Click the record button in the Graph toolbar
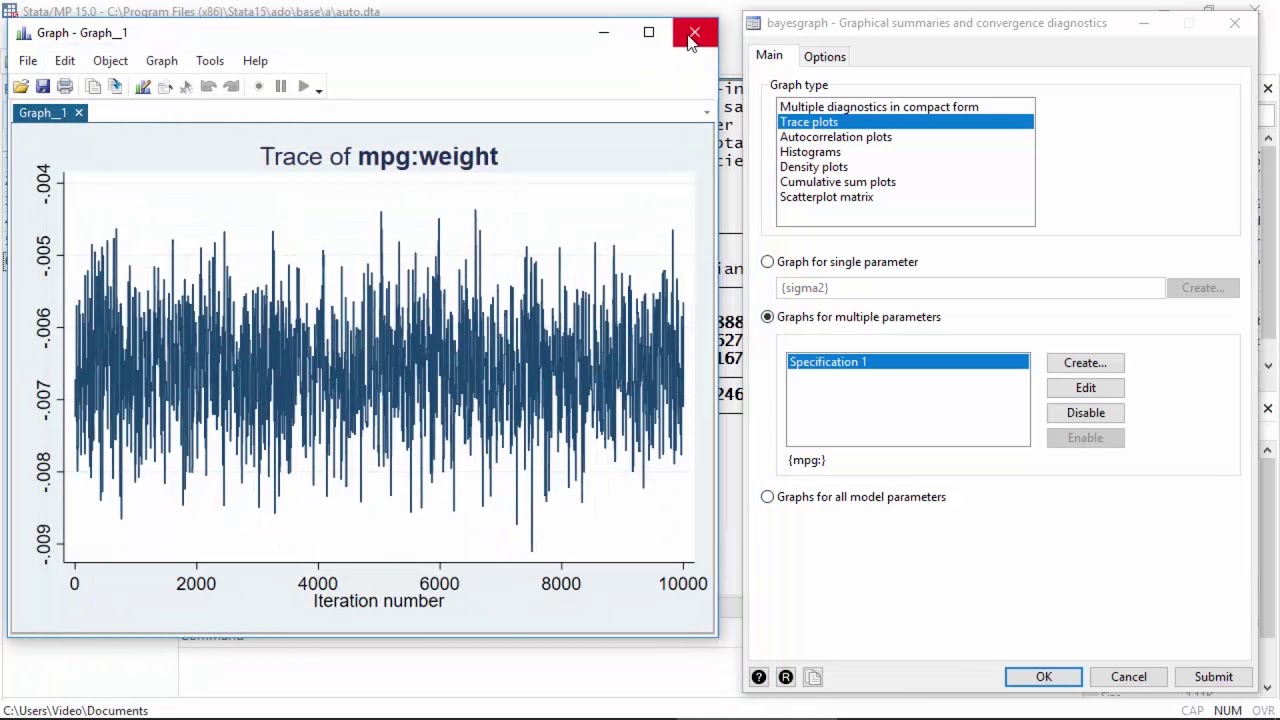The height and width of the screenshot is (720, 1280). 258,87
